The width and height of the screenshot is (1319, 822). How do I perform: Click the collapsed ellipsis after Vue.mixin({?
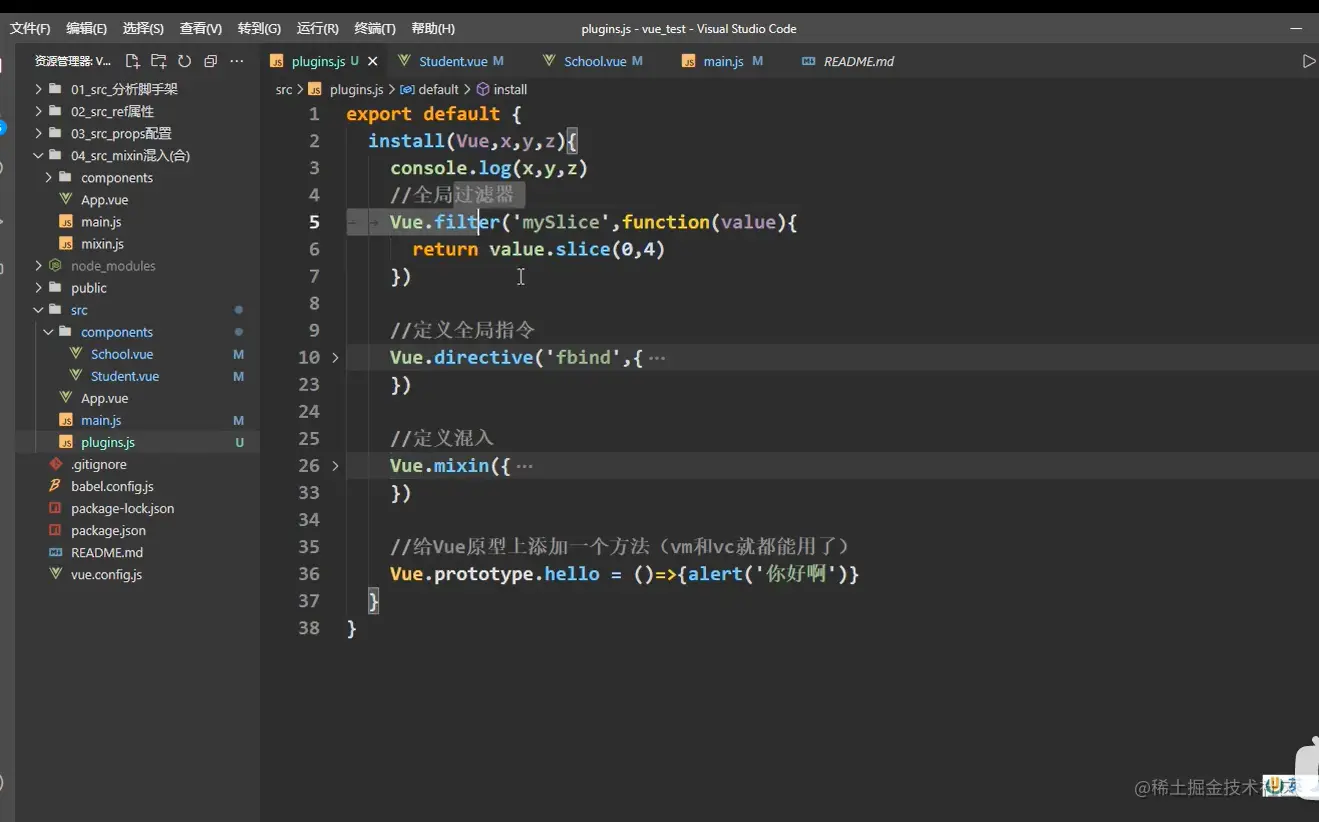[x=524, y=466]
